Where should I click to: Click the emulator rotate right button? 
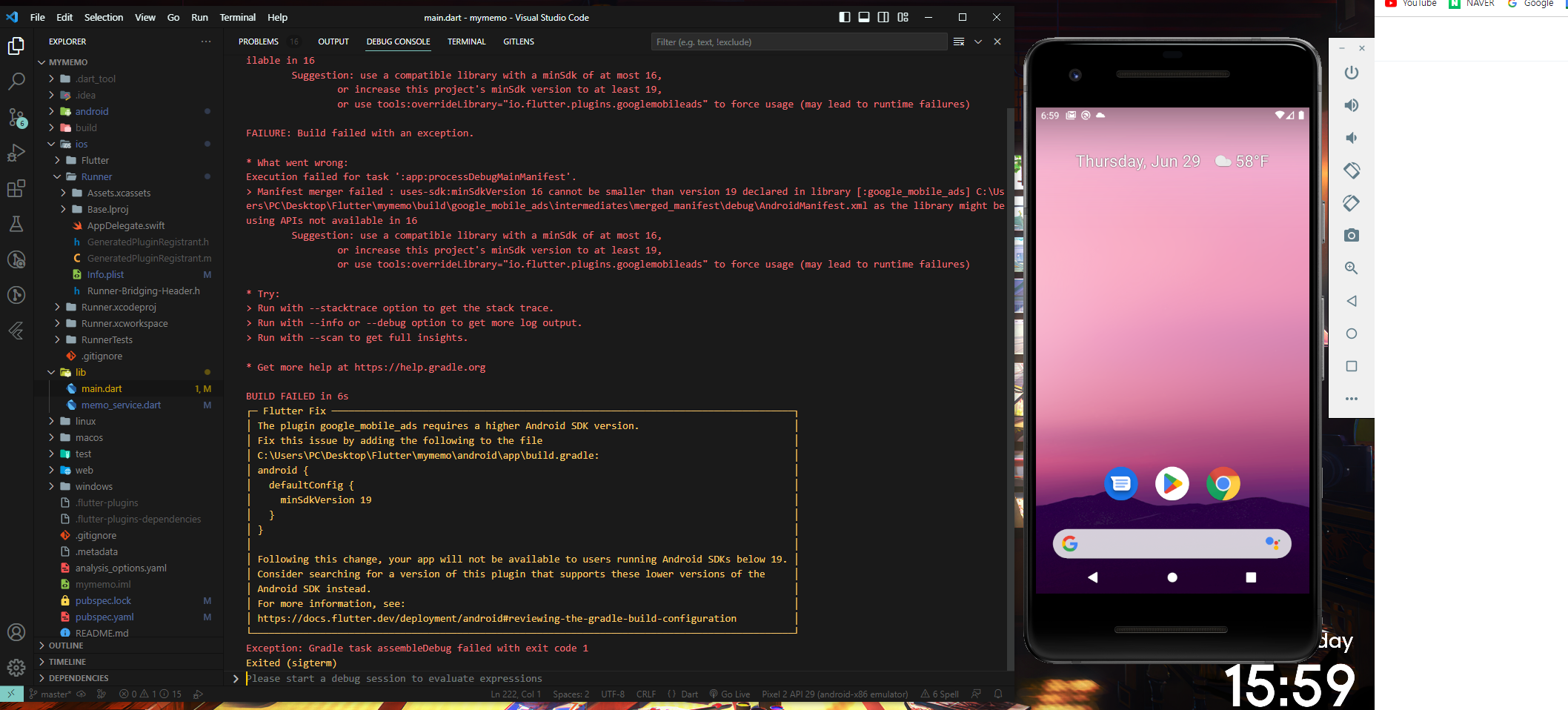click(1352, 203)
